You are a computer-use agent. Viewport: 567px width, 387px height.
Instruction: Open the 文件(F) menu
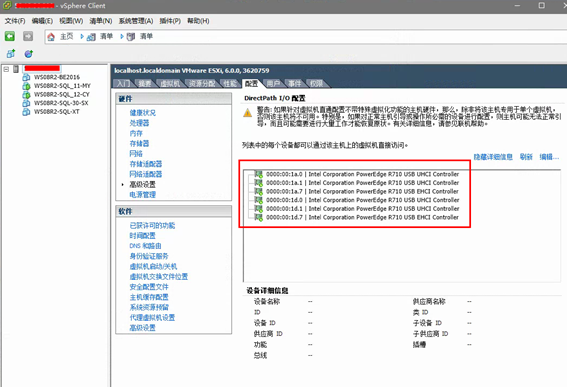coord(15,21)
